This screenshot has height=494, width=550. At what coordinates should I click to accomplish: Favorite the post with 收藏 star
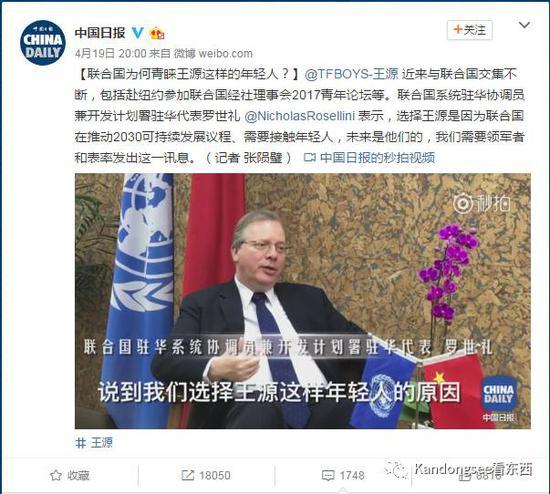70,475
